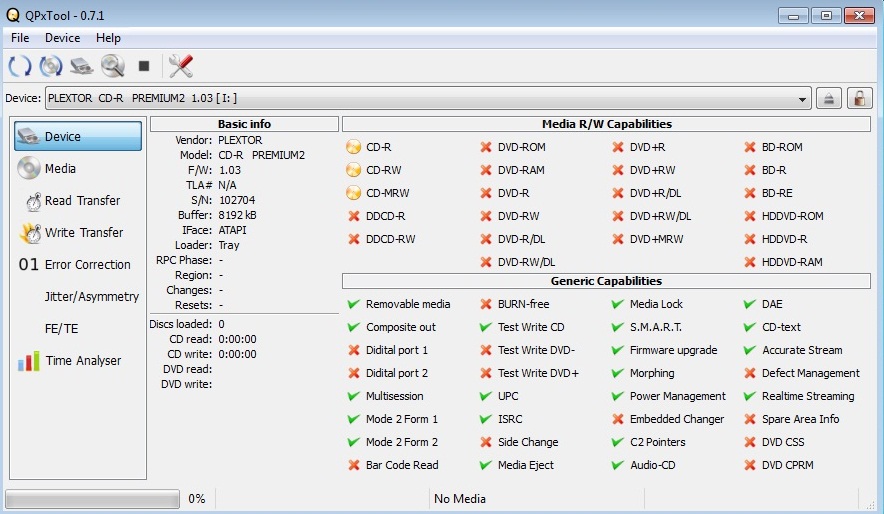Click the progress bar showing 0%
The image size is (884, 514).
tap(92, 499)
